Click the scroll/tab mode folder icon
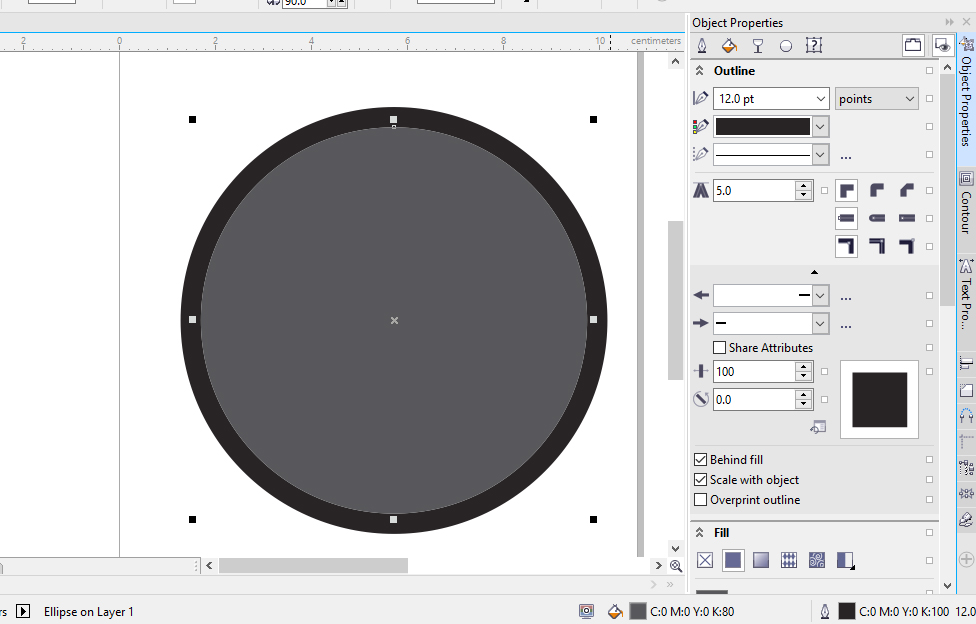The image size is (976, 624). click(x=913, y=45)
